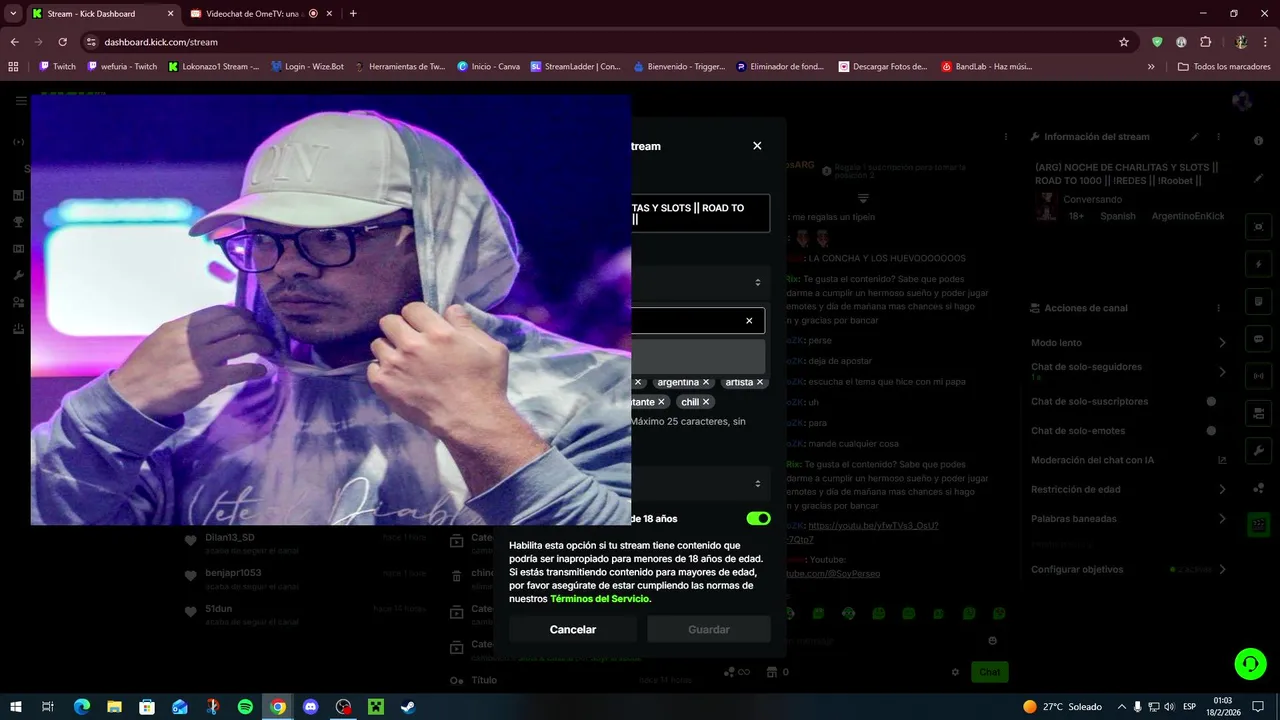1280x720 pixels.
Task: Show more bookmarks with the chevron
Action: (x=1151, y=67)
